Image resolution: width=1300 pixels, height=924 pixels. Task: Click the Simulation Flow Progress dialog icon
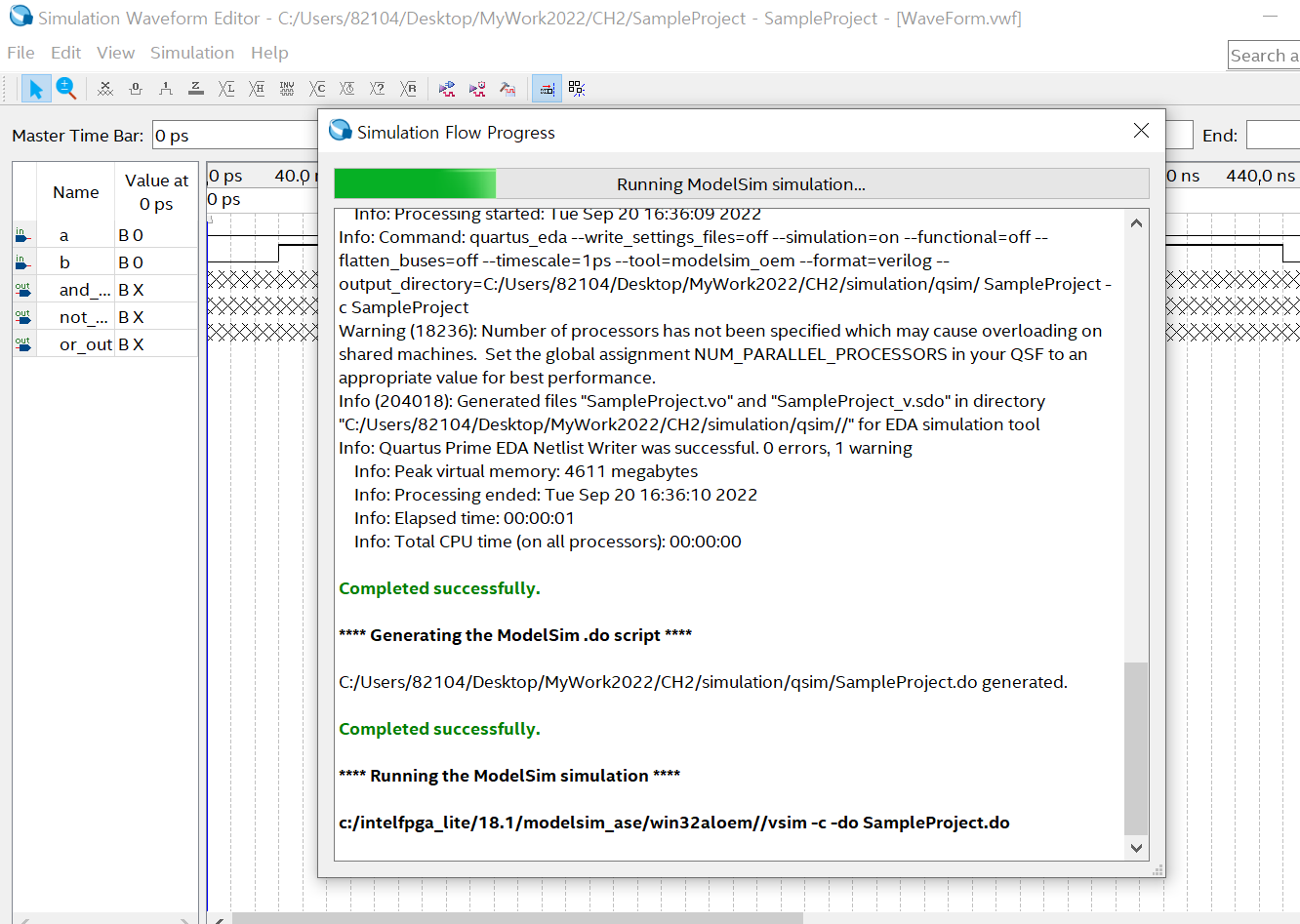341,130
